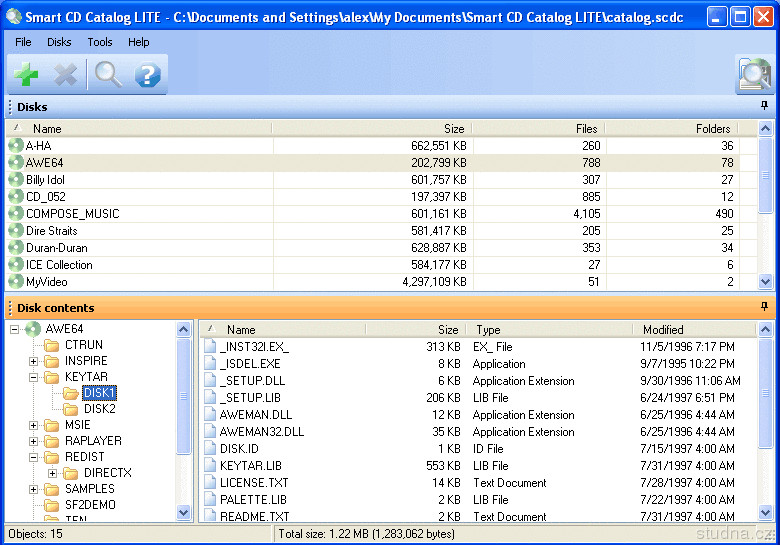Collapse the REDIST folder node
This screenshot has height=545, width=780.
tap(33, 457)
